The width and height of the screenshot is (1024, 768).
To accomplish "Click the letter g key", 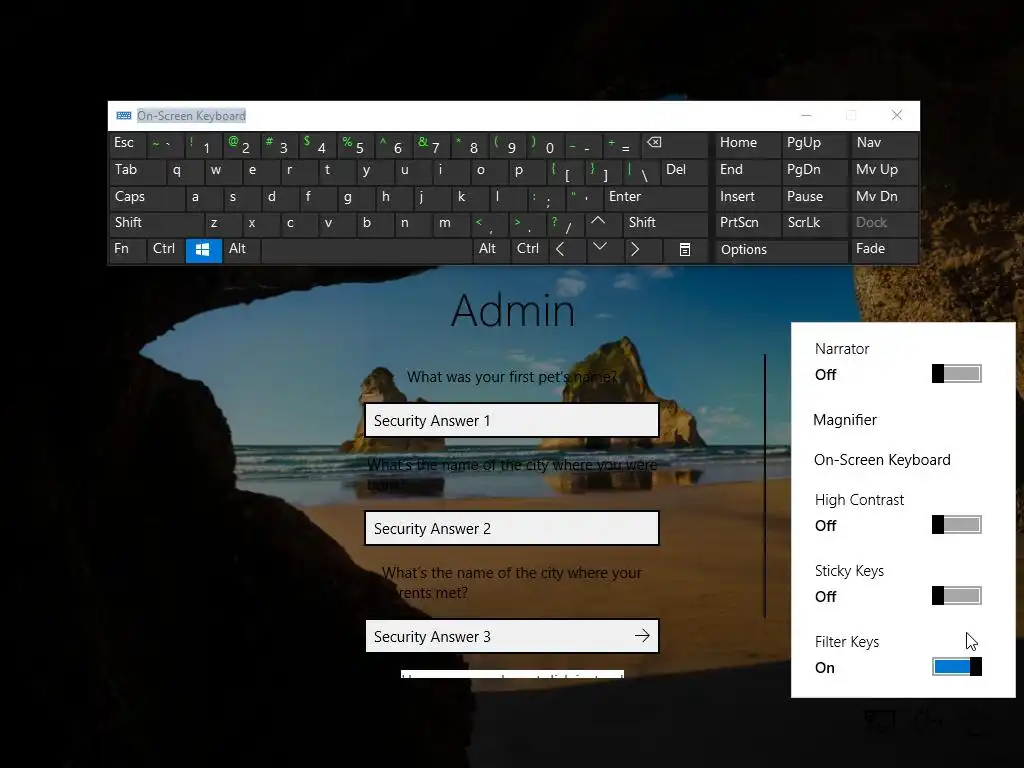I will 356,197.
